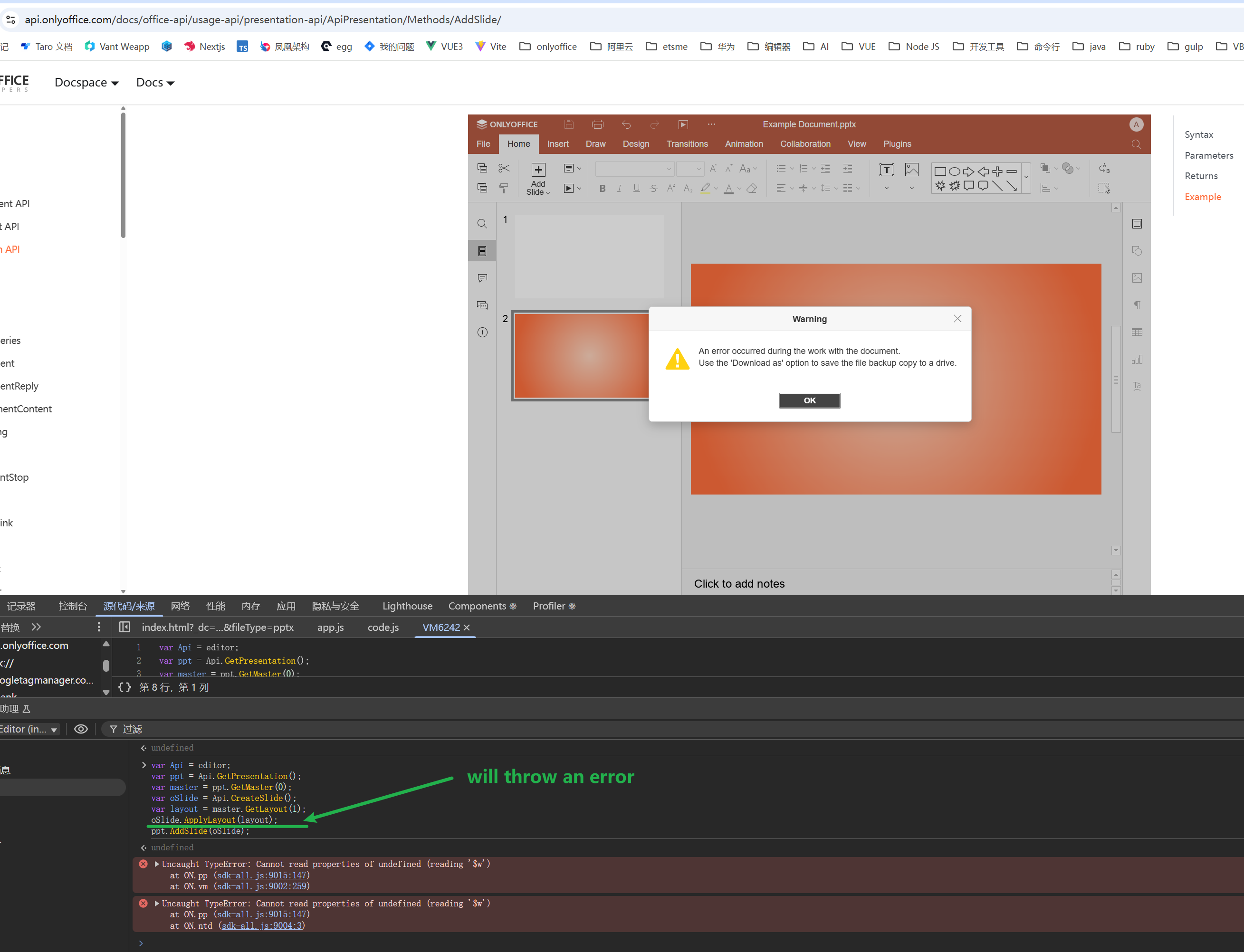This screenshot has height=952, width=1244.
Task: Jump to Returns section link
Action: click(1201, 176)
